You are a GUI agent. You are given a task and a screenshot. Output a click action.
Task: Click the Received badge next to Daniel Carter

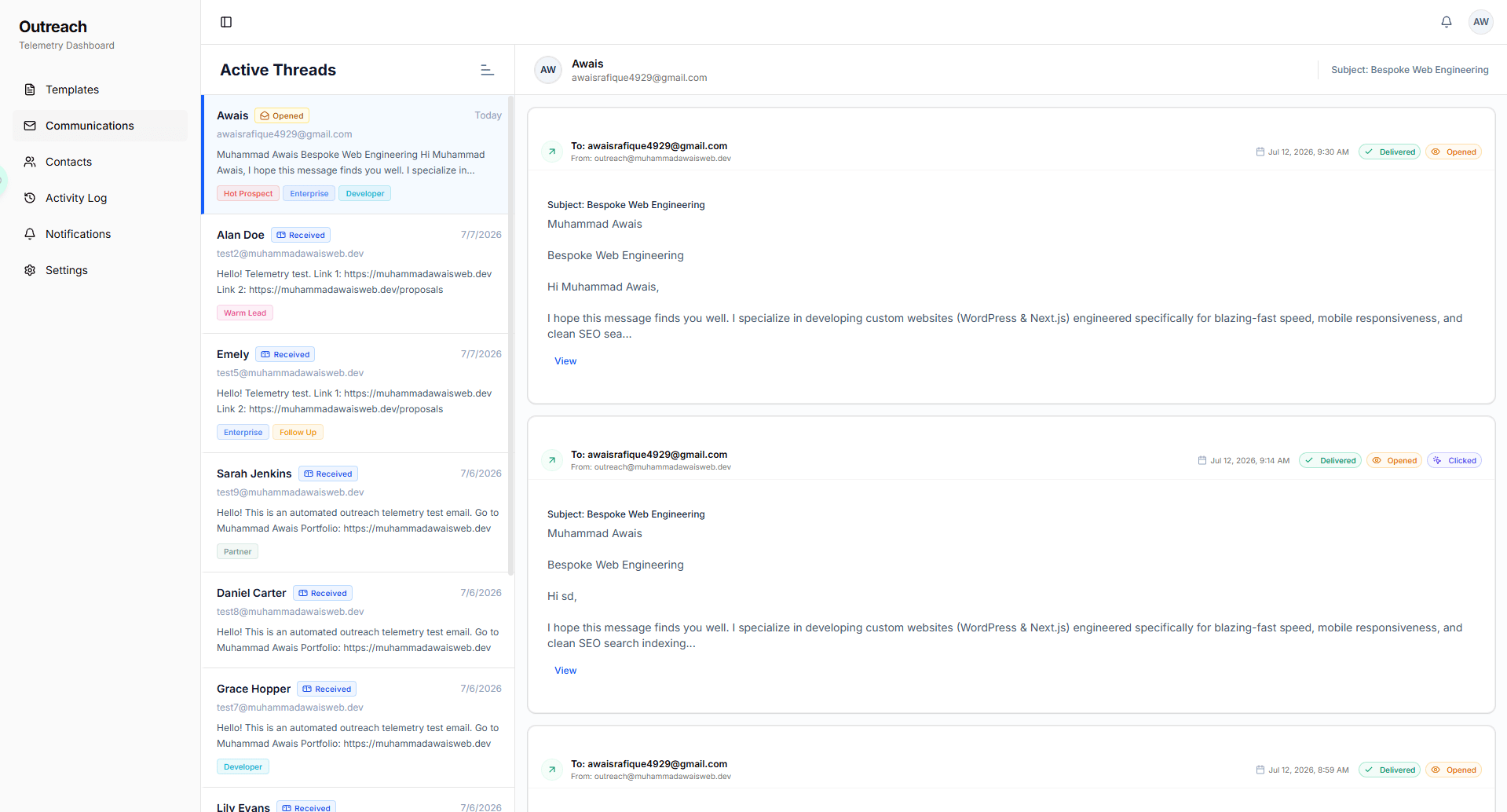pyautogui.click(x=323, y=593)
